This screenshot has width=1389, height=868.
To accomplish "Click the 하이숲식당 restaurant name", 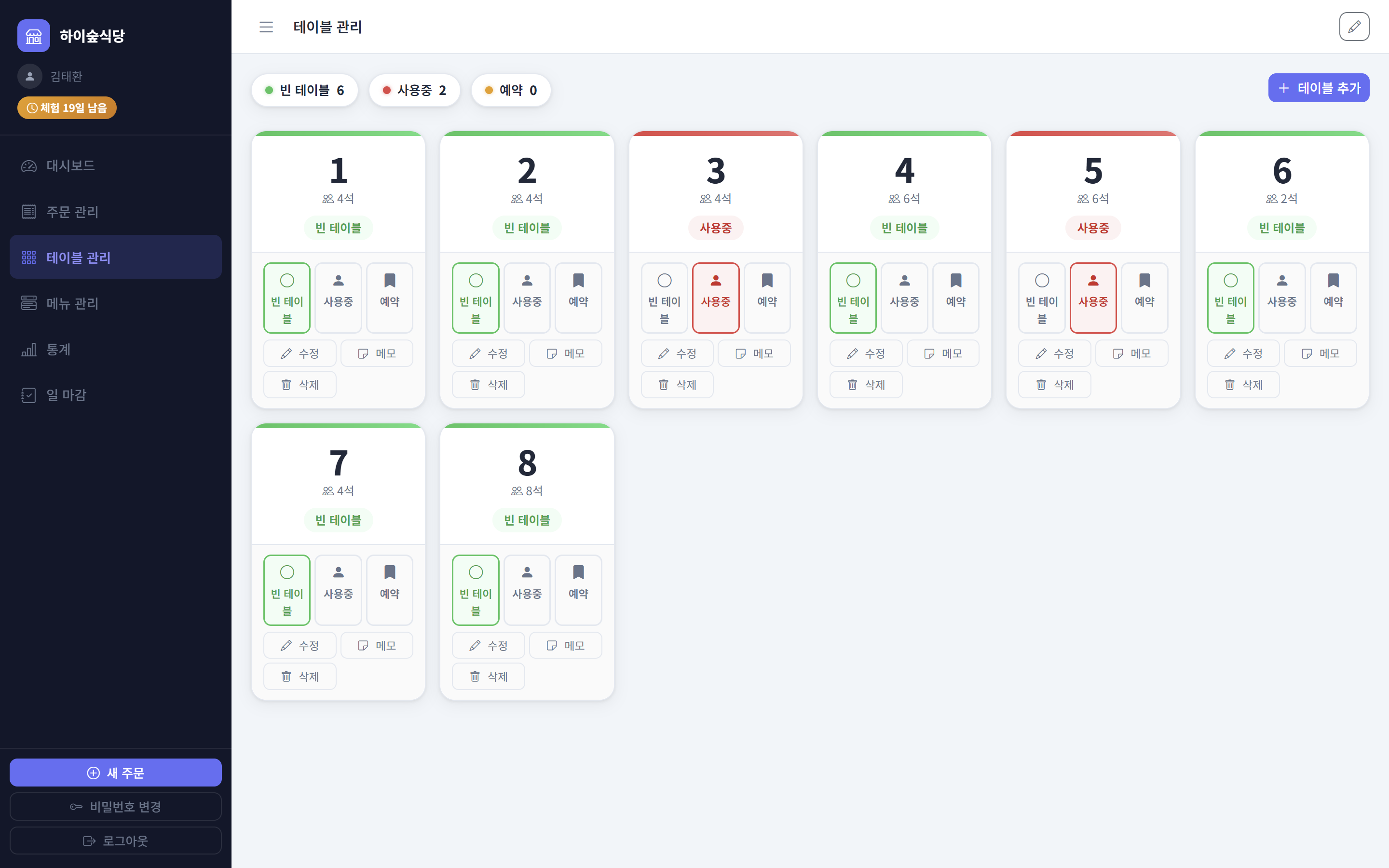I will coord(92,36).
